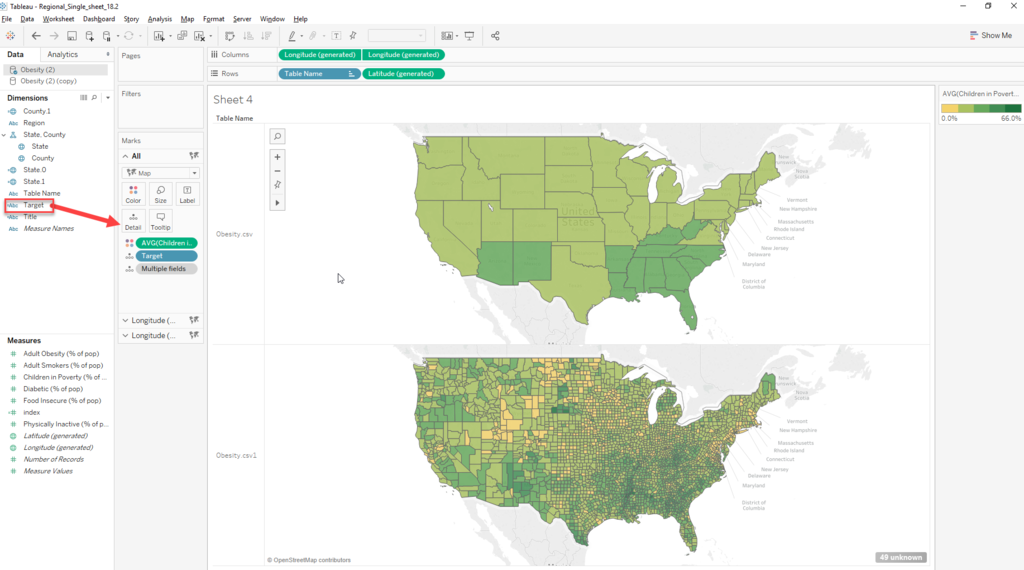Enter Presentation Mode icon
1024x570 pixels.
[469, 36]
